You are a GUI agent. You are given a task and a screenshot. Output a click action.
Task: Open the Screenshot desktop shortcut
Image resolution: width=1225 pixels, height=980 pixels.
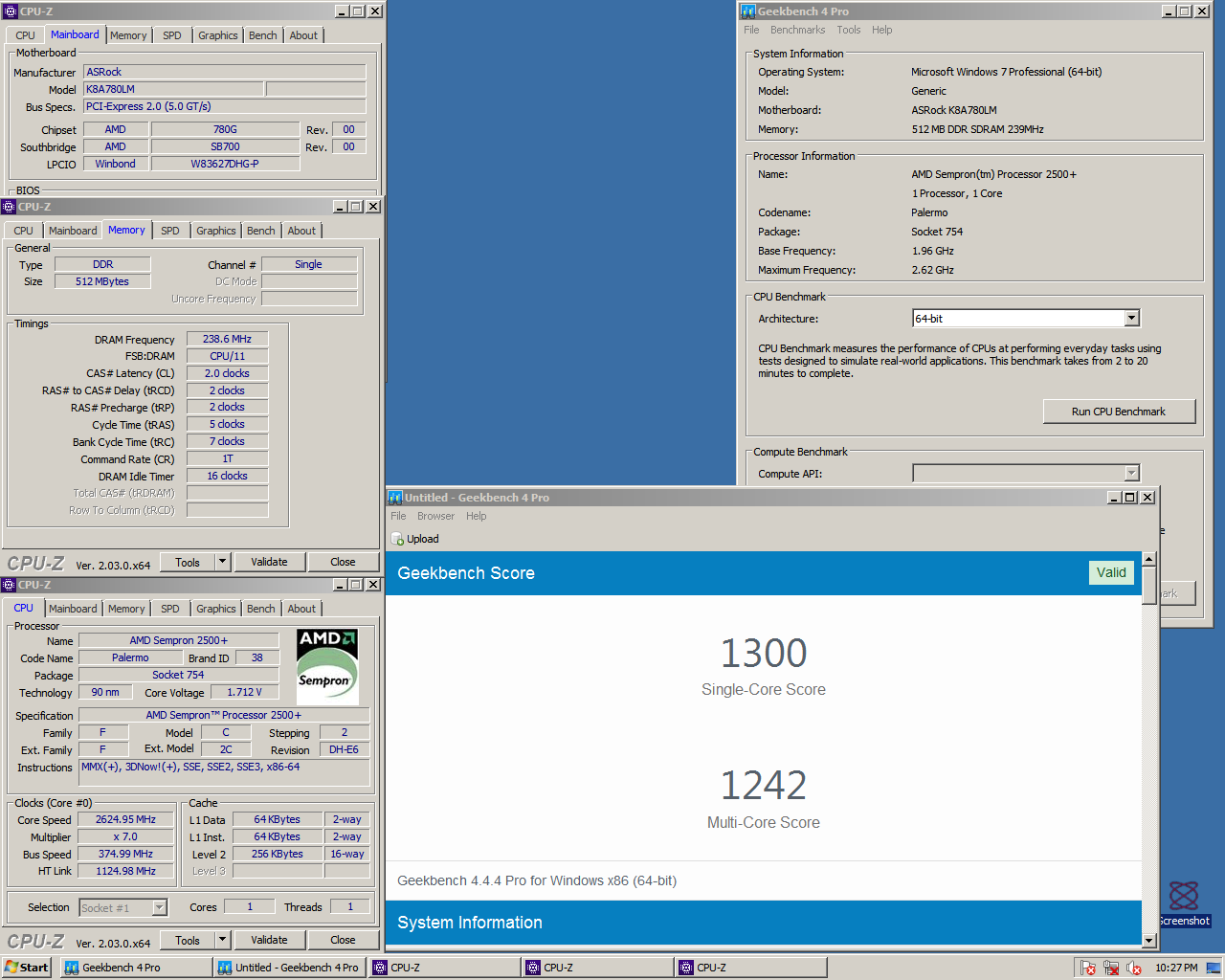tap(1184, 904)
